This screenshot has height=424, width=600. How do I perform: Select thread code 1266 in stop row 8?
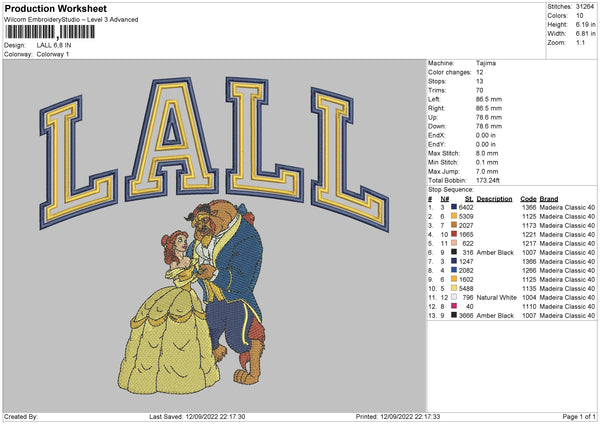tap(529, 270)
